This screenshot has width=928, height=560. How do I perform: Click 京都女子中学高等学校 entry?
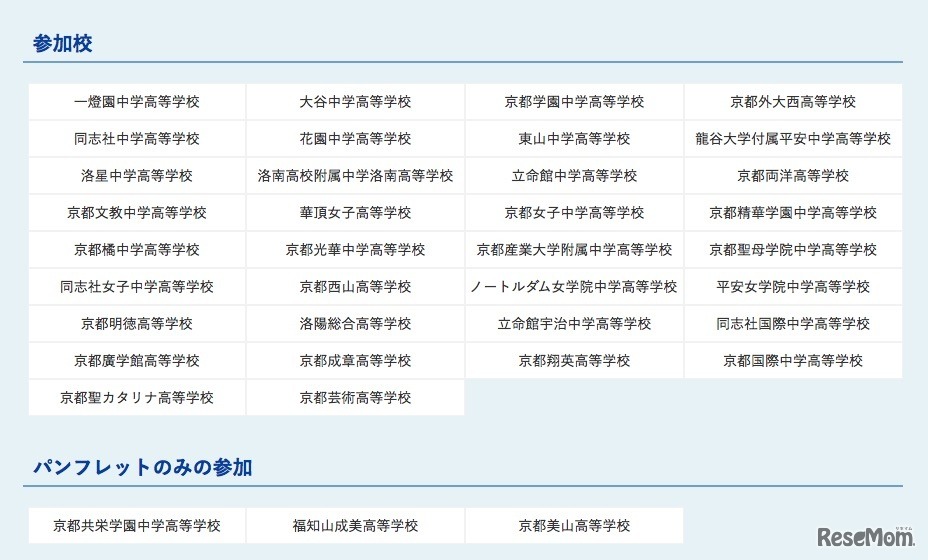(x=574, y=213)
